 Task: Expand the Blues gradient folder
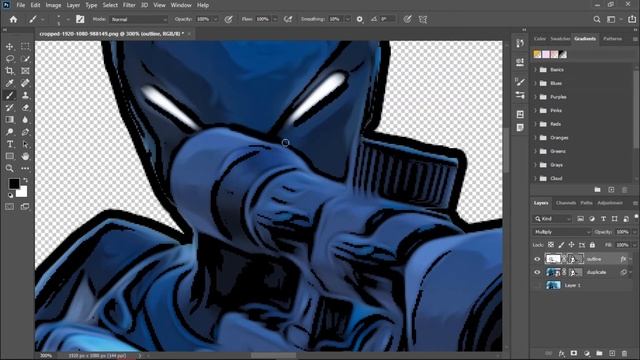click(x=536, y=83)
